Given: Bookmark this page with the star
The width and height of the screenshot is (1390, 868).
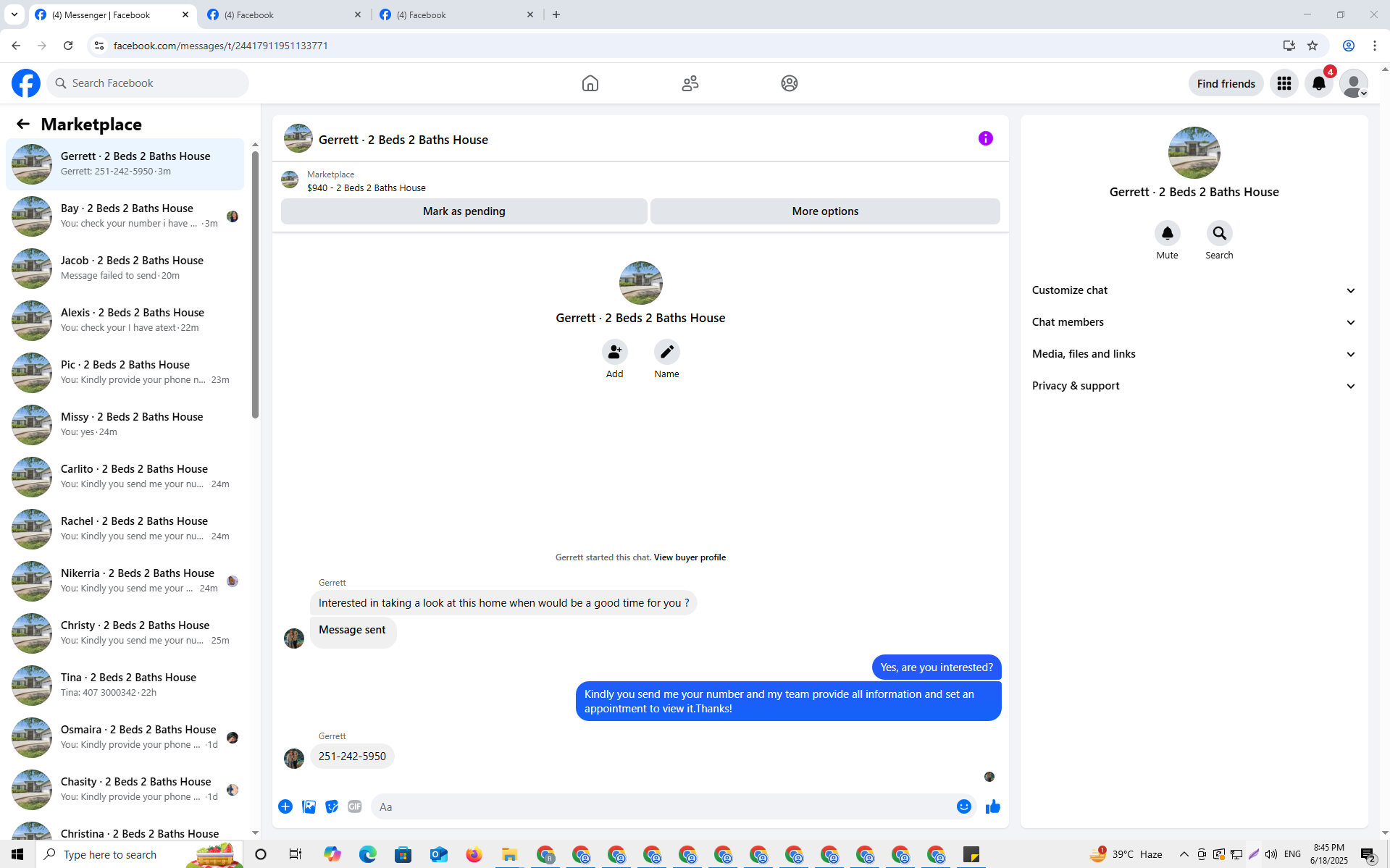Looking at the screenshot, I should point(1312,46).
